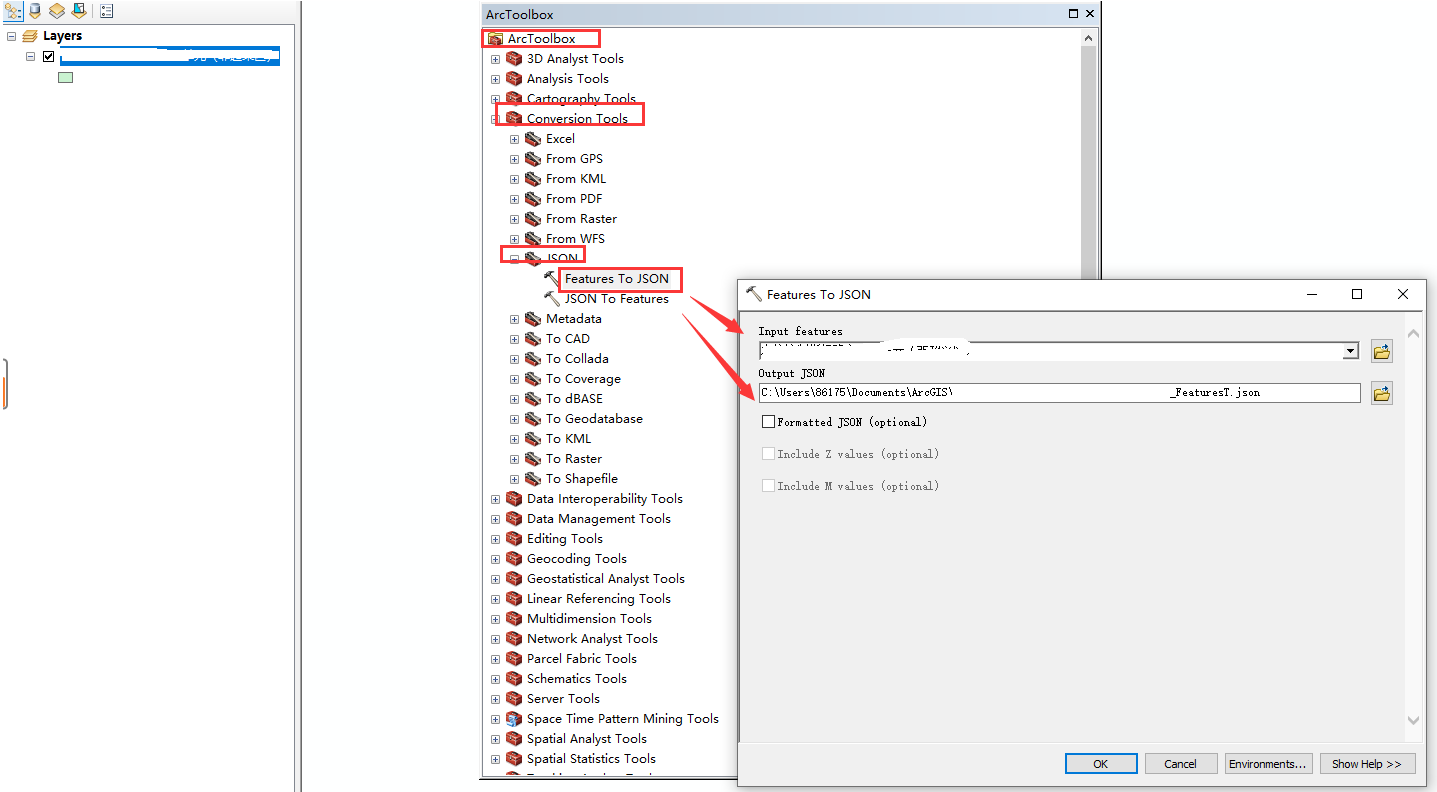Expand the Server Tools toolbox
Screen dimensions: 1437x792
tap(495, 699)
